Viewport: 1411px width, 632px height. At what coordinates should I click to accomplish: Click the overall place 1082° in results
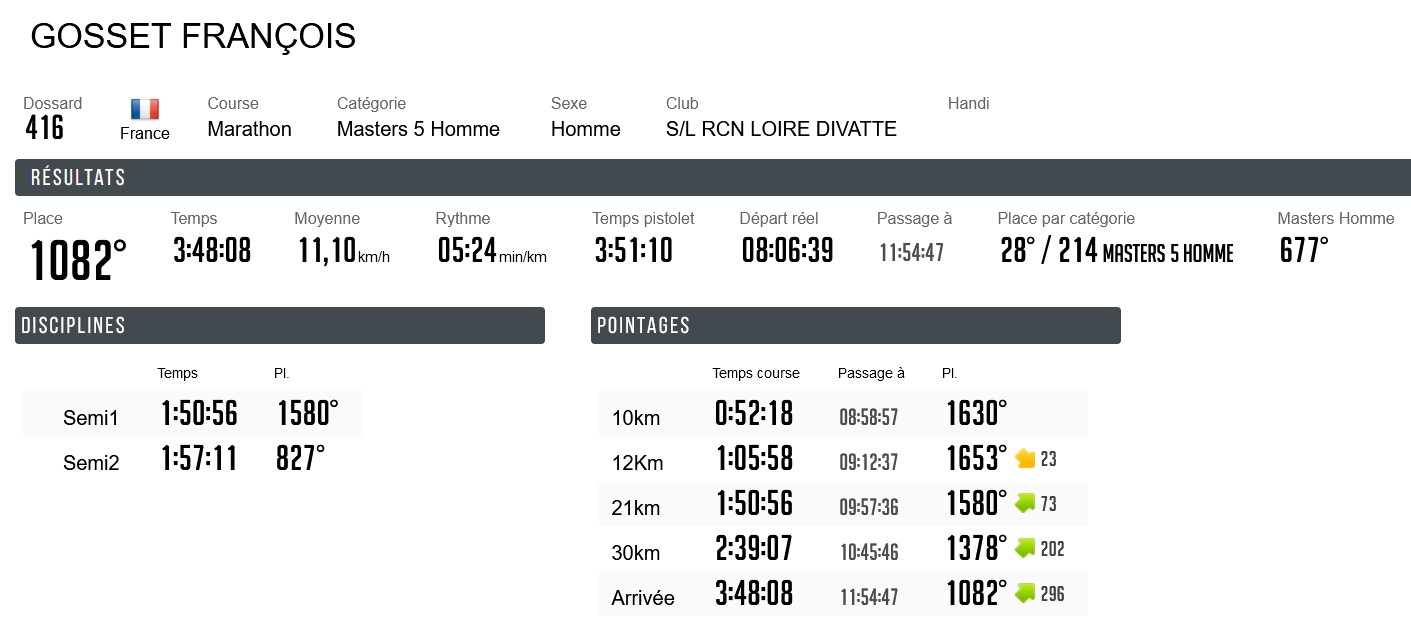point(78,259)
